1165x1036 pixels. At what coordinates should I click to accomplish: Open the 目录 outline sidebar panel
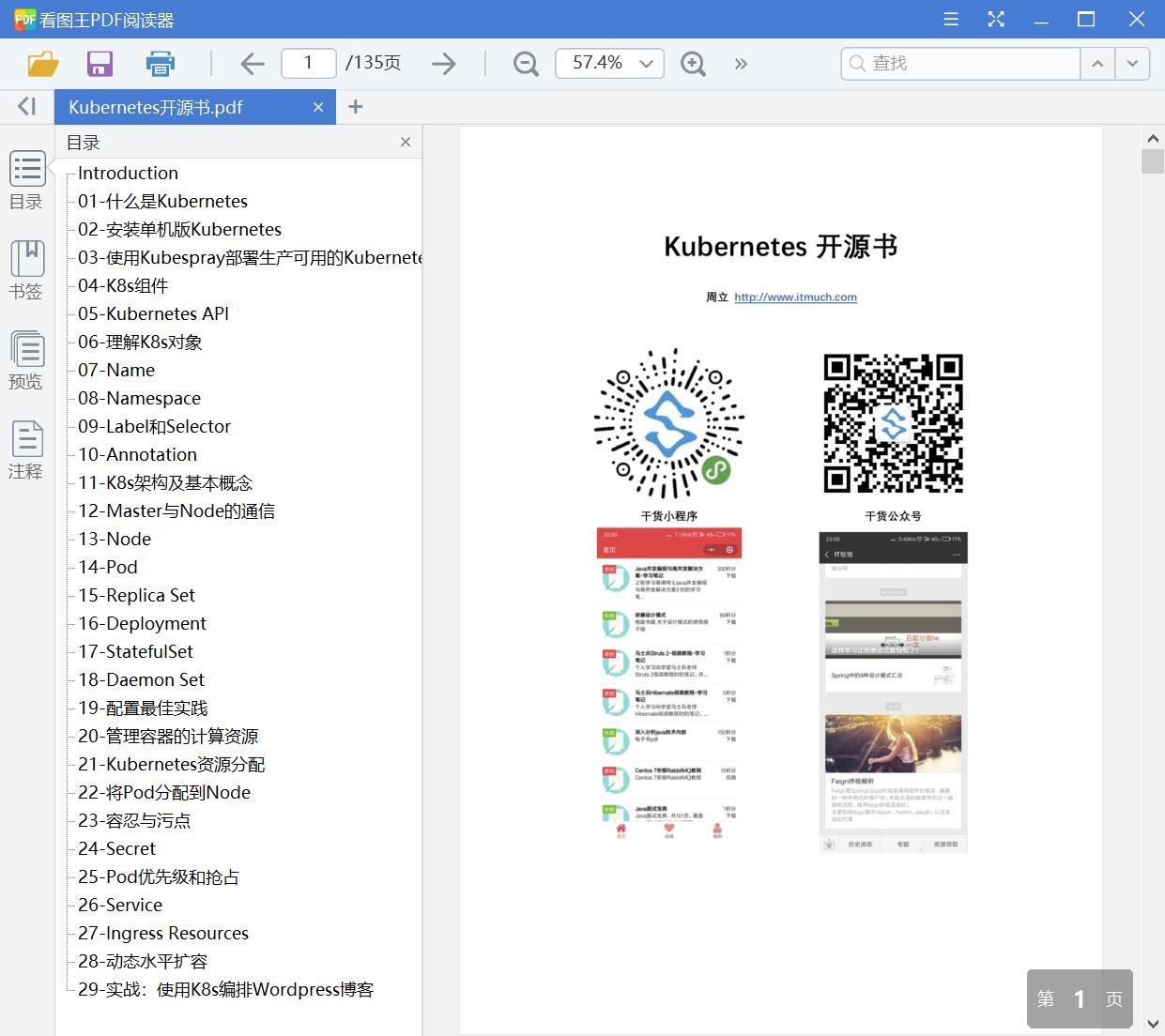(x=26, y=181)
